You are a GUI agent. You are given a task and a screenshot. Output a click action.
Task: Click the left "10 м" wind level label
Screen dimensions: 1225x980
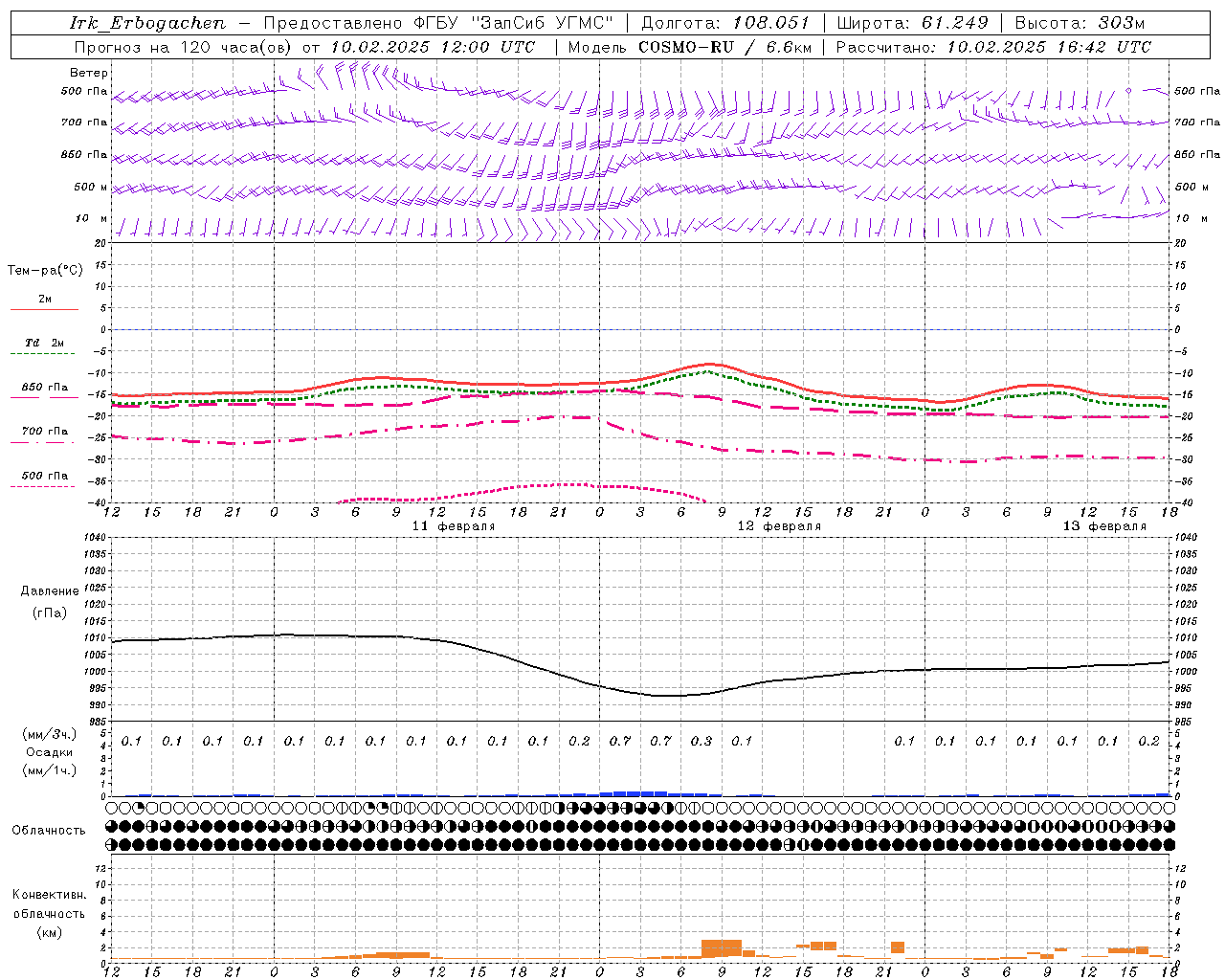point(92,218)
